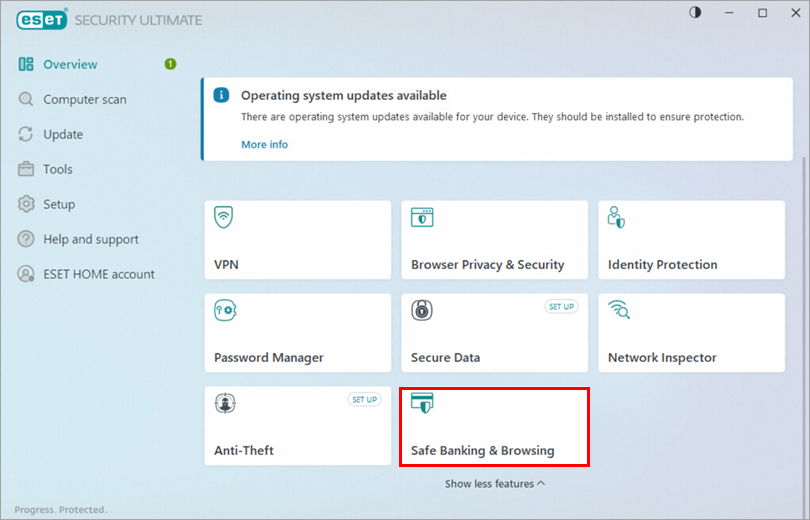This screenshot has width=810, height=520.
Task: Select Tools in the sidebar
Action: pos(58,169)
